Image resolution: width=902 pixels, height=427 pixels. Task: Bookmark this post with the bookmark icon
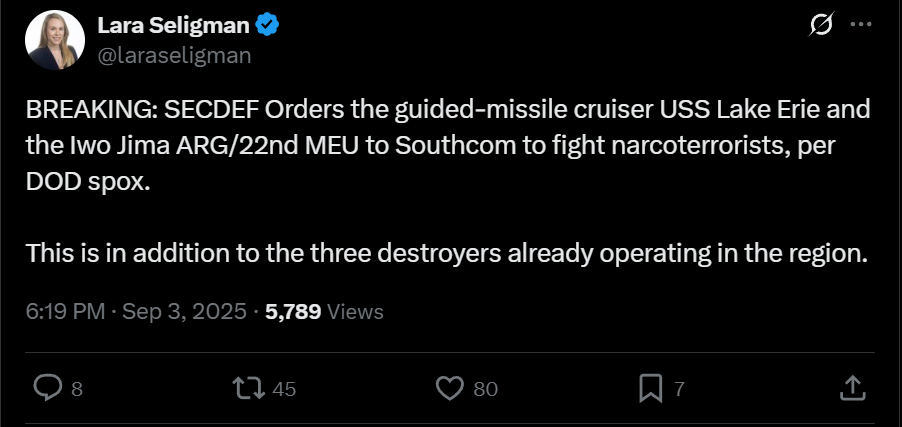click(x=651, y=388)
